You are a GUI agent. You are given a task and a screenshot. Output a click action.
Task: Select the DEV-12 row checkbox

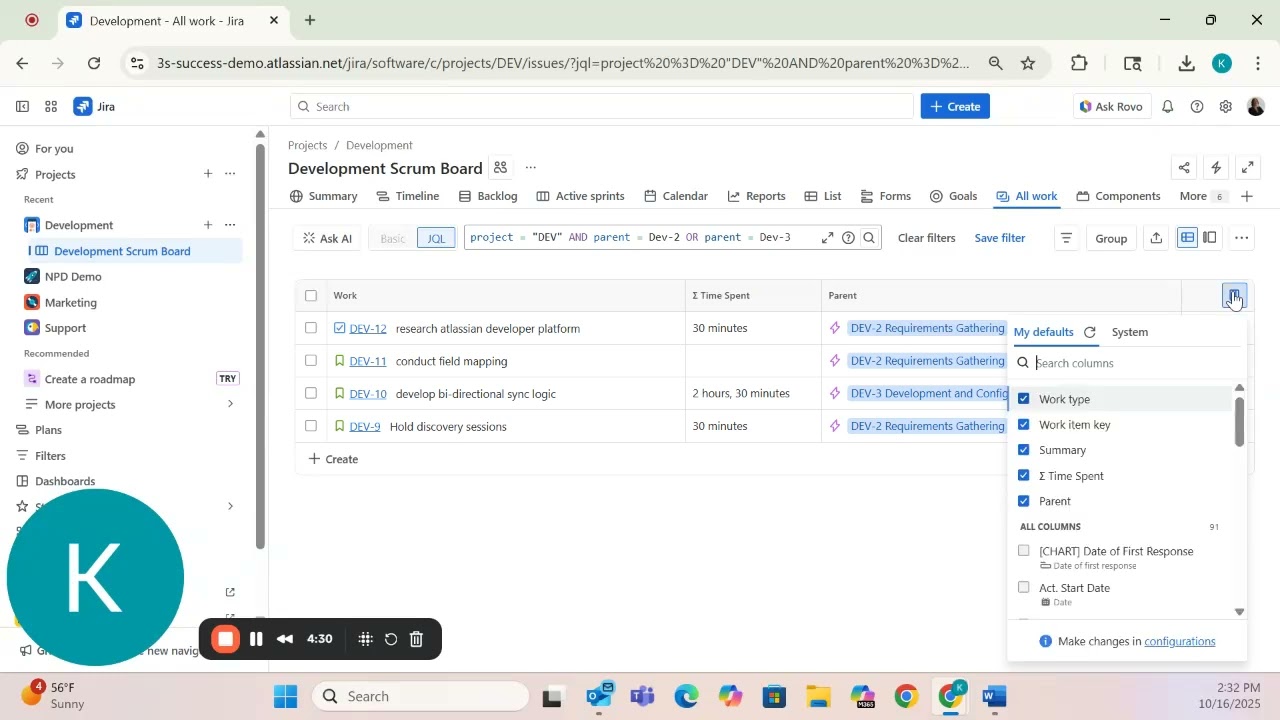(311, 328)
